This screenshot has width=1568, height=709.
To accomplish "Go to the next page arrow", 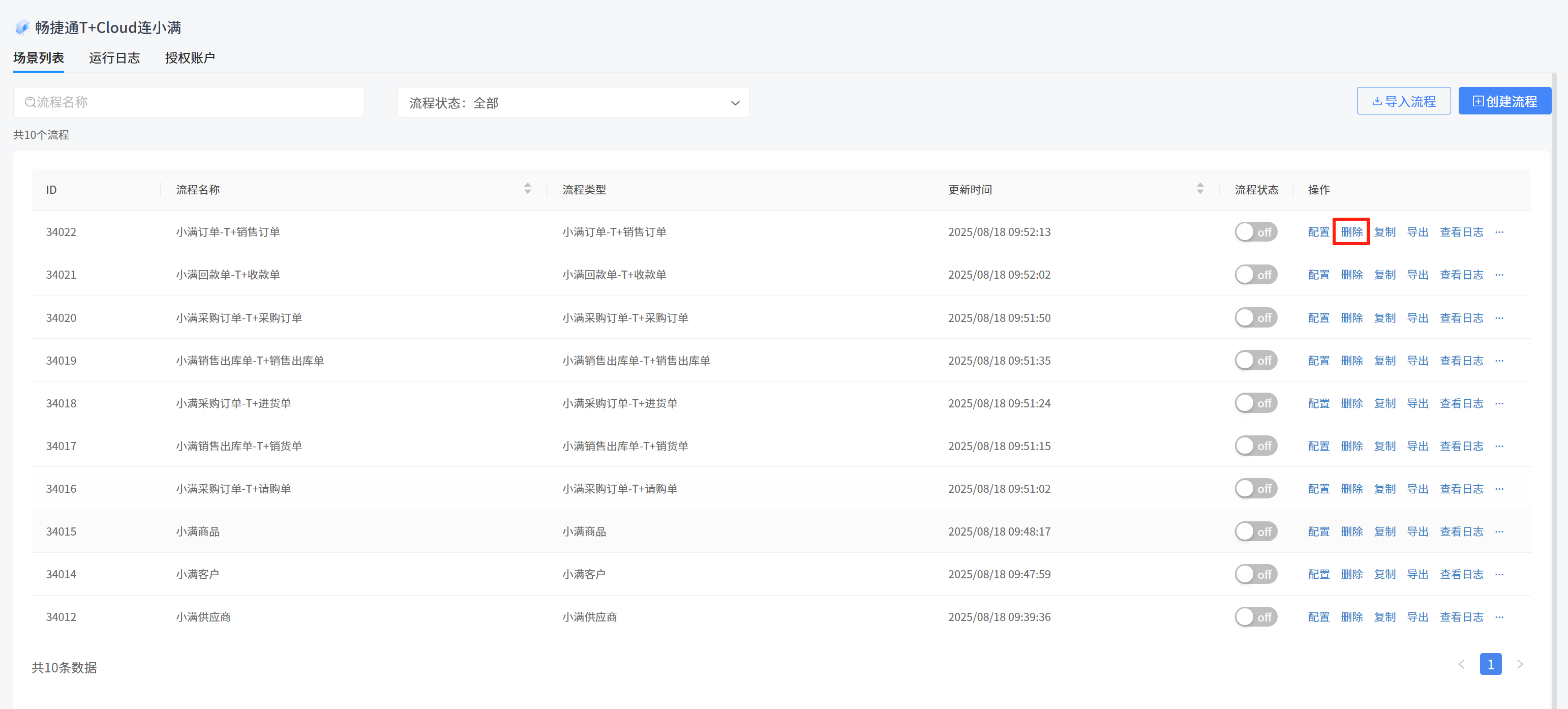I will click(1520, 665).
